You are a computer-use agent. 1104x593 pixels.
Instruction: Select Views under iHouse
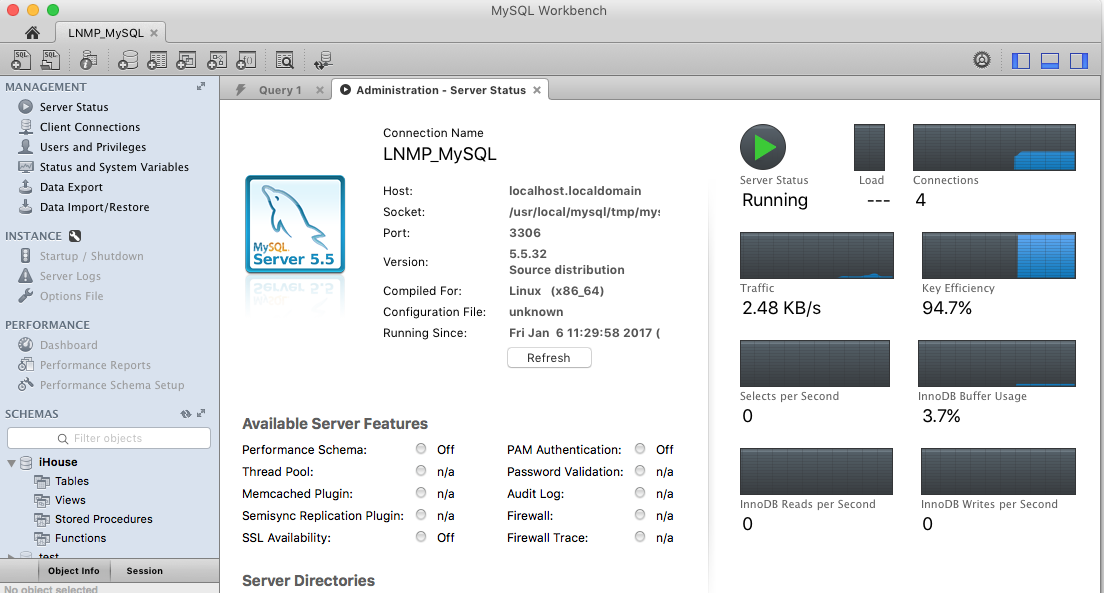point(70,500)
